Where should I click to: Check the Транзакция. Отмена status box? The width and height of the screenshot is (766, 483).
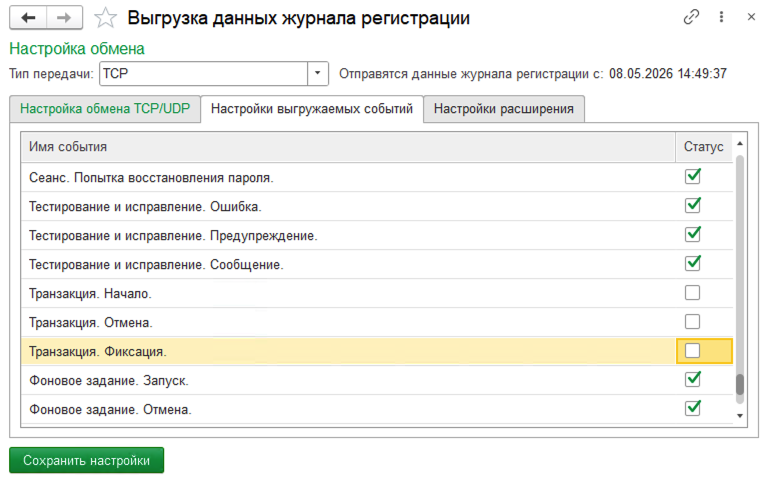point(692,321)
